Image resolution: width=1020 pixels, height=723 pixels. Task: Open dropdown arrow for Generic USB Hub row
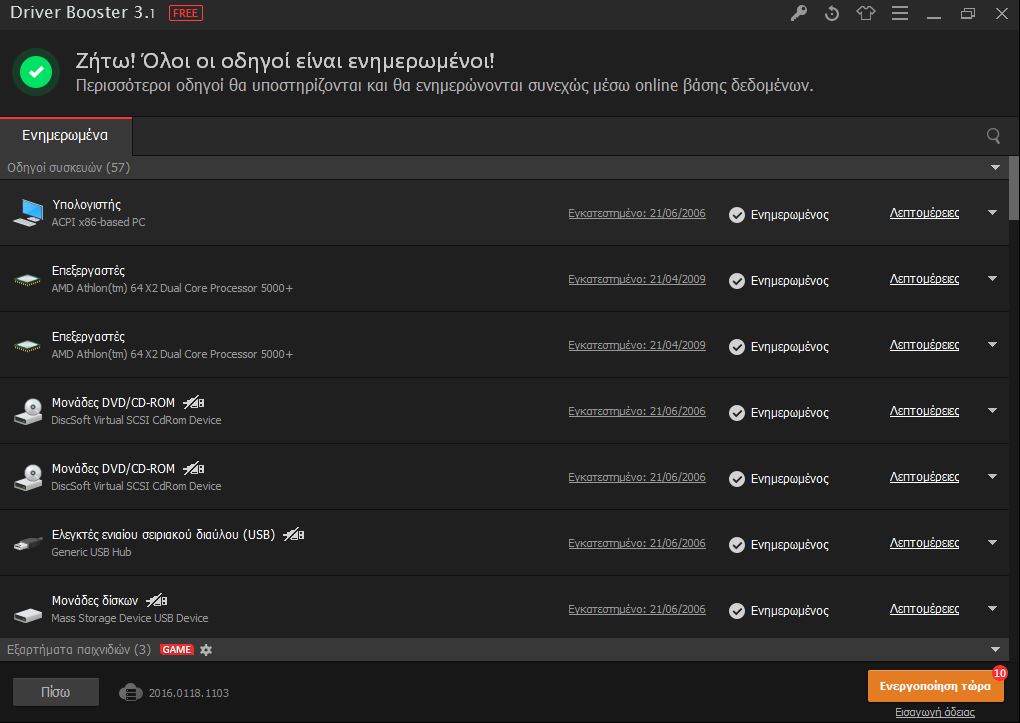click(992, 542)
